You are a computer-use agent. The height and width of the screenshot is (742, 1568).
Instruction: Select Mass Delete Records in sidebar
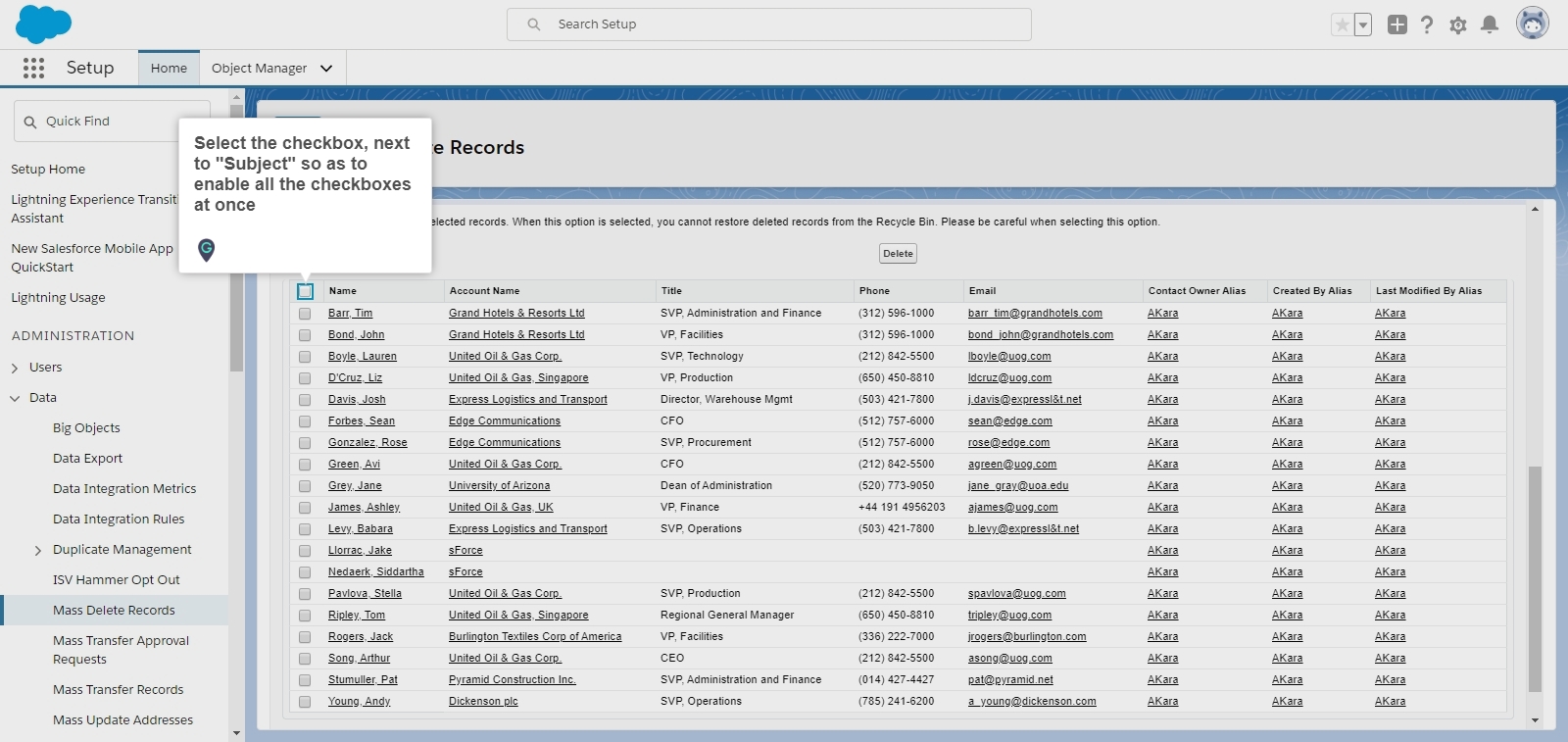114,610
